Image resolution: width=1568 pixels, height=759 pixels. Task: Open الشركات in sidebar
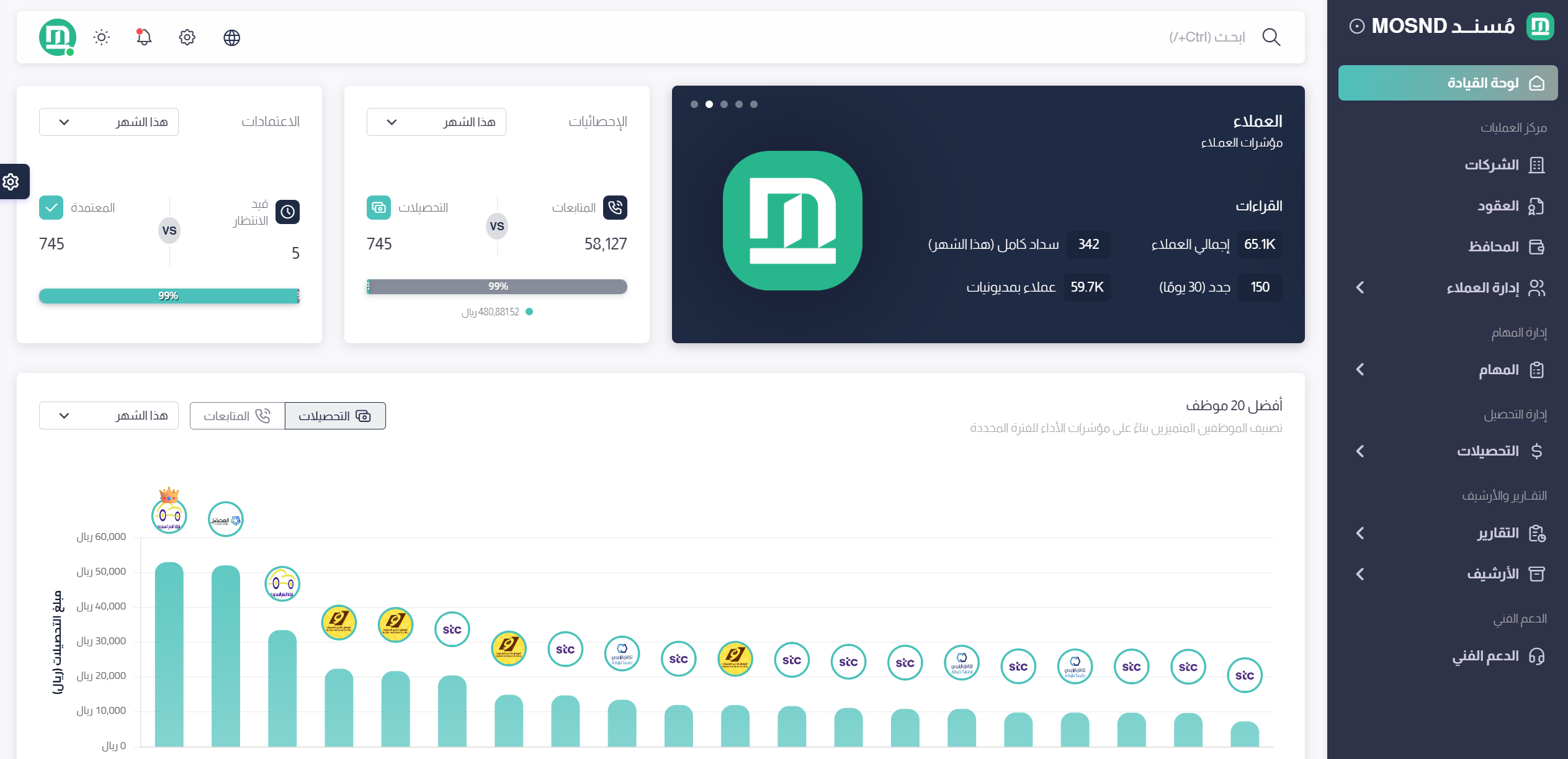point(1448,165)
